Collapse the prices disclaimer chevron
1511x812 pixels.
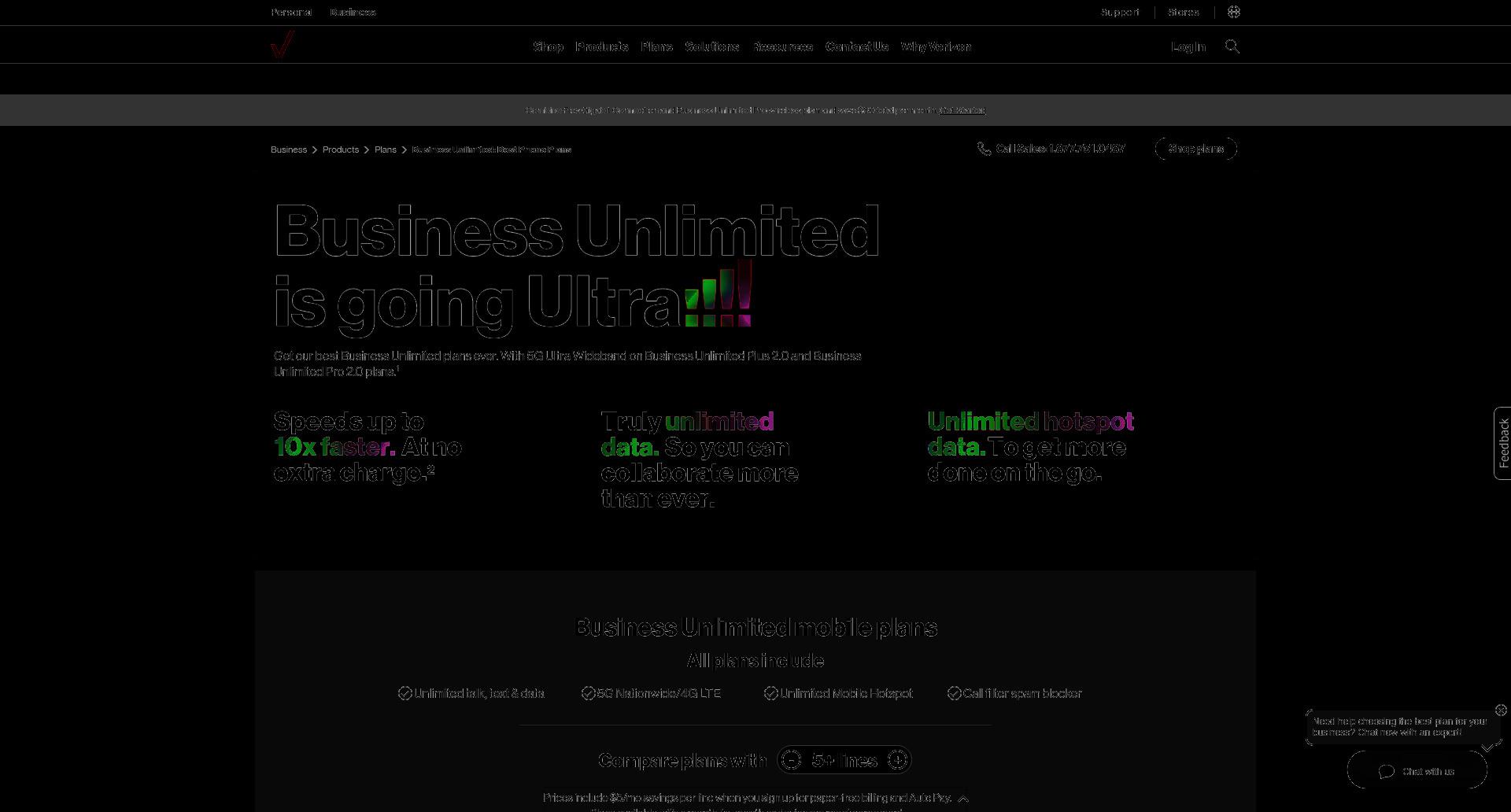point(963,798)
